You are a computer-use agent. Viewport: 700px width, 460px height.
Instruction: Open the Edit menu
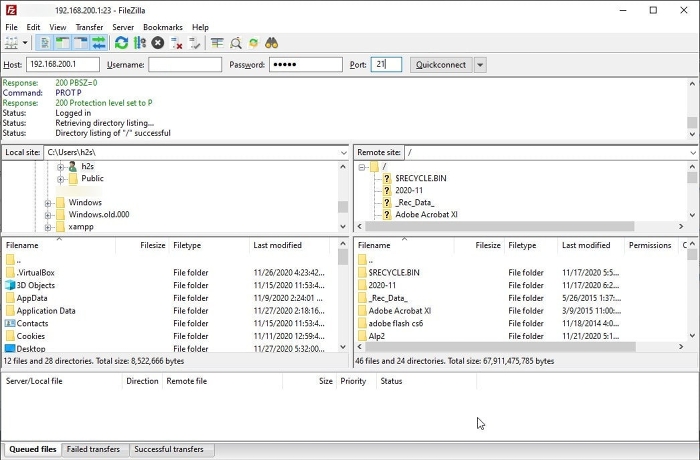tap(33, 27)
